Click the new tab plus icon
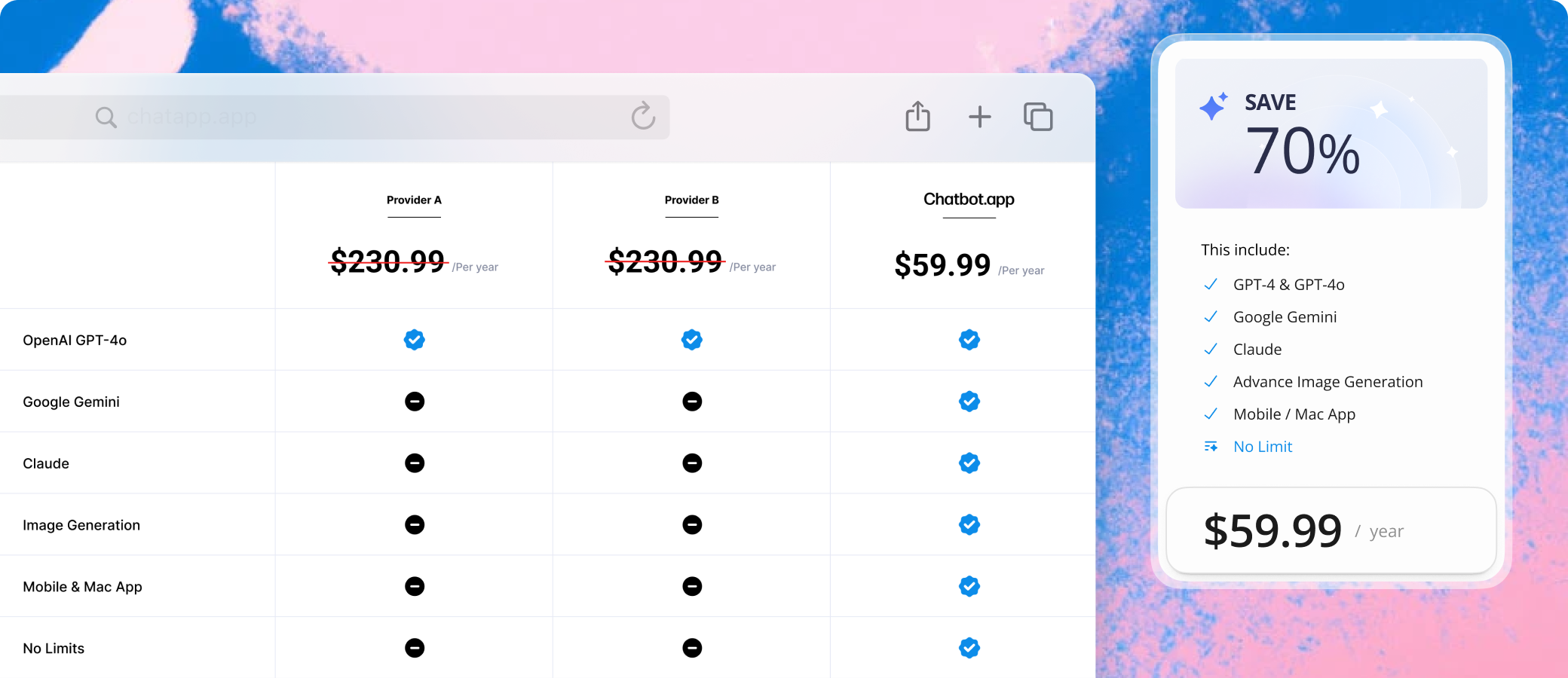This screenshot has width=1568, height=678. click(979, 117)
